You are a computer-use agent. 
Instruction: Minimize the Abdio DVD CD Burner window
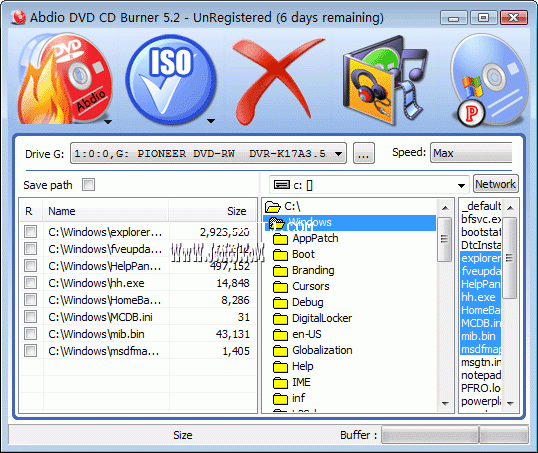point(453,18)
